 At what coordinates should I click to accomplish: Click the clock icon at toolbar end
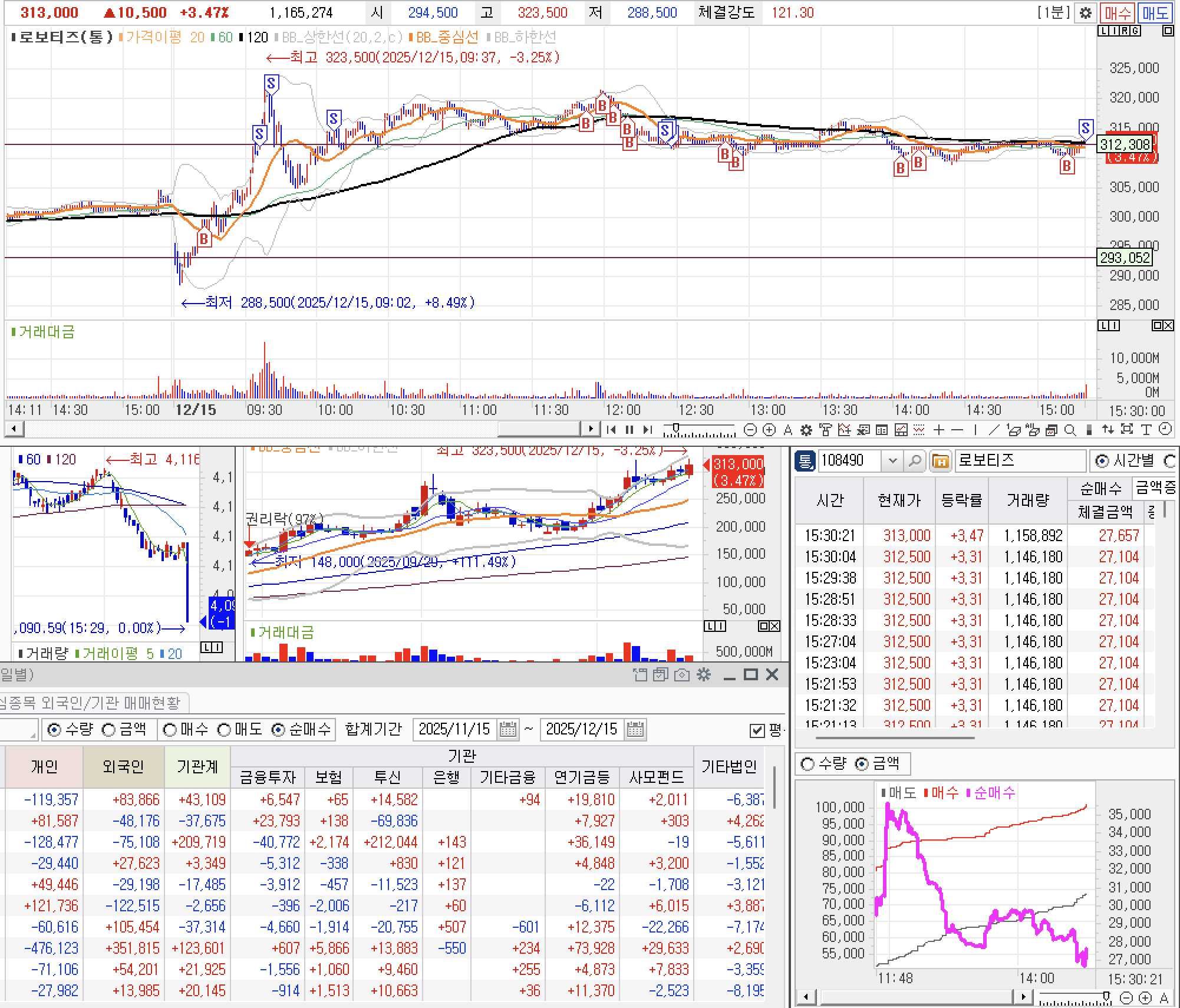(1165, 429)
